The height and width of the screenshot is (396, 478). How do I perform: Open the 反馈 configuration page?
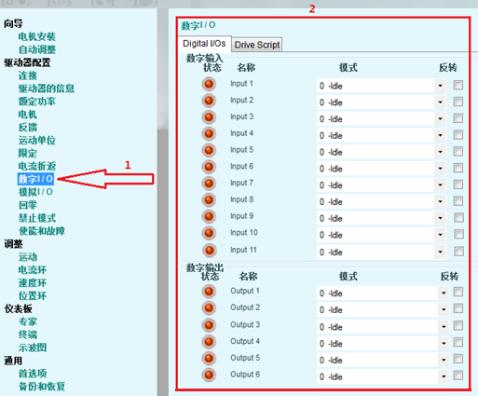pos(28,127)
